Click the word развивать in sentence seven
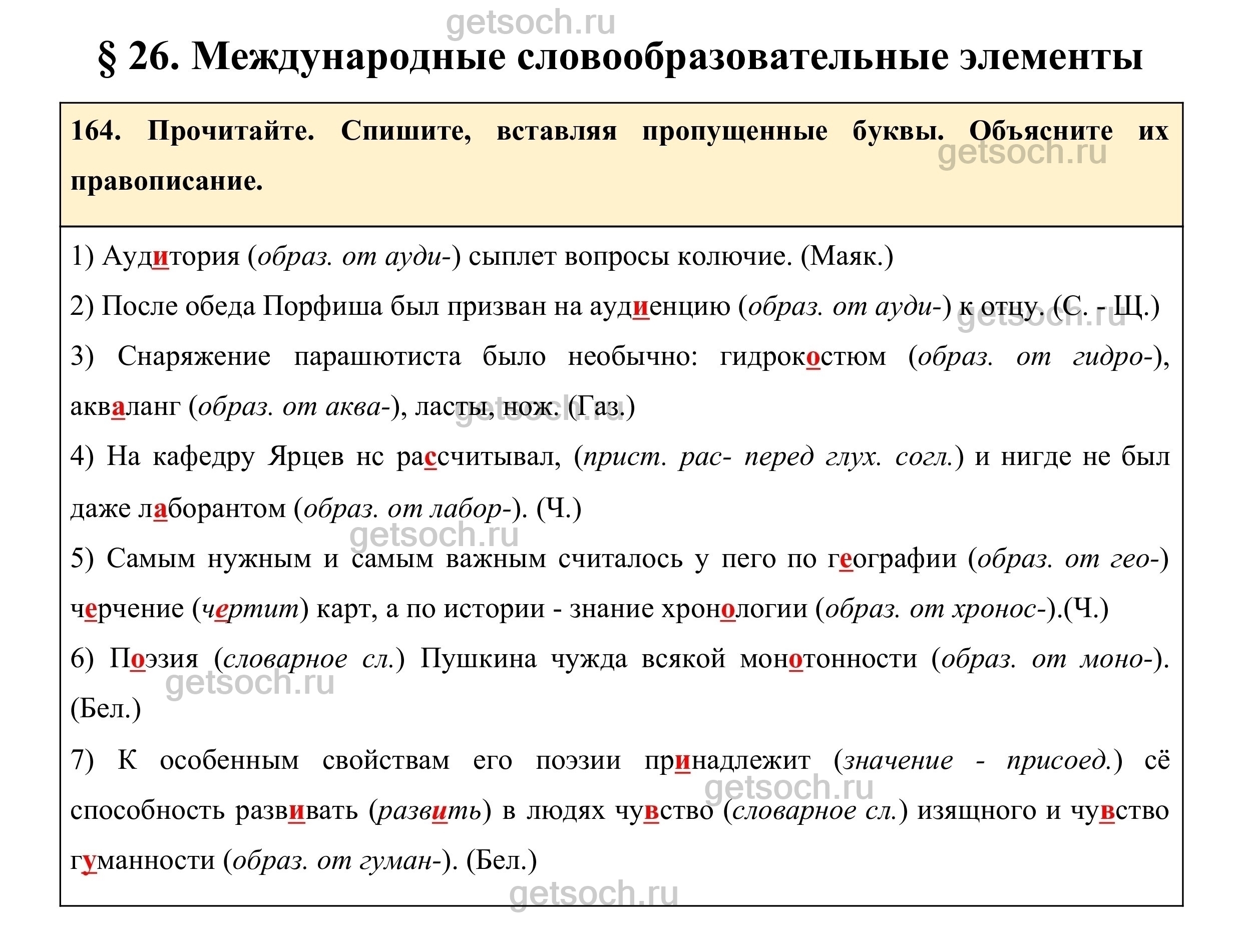The height and width of the screenshot is (952, 1243). pos(296,811)
